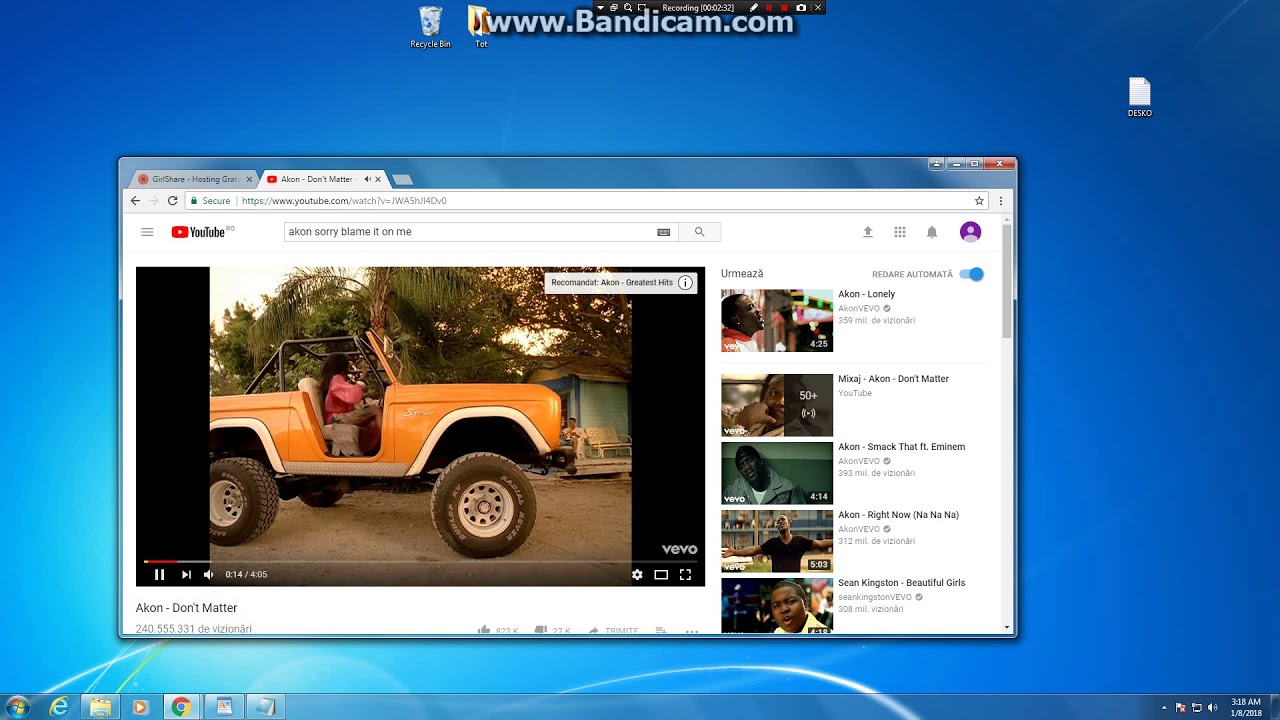Open the Recycle Bin desktop icon
This screenshot has height=720, width=1280.
click(x=430, y=27)
